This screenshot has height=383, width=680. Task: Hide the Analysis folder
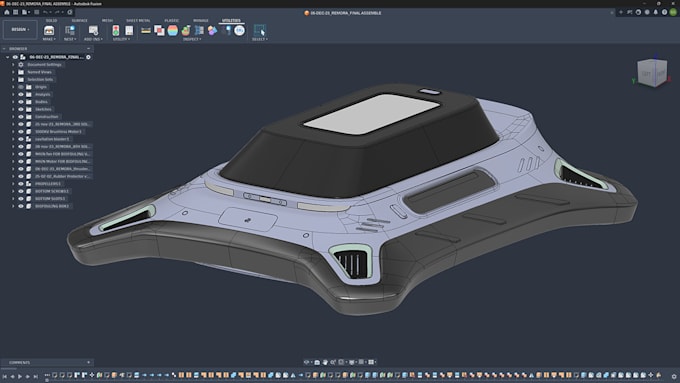21,94
